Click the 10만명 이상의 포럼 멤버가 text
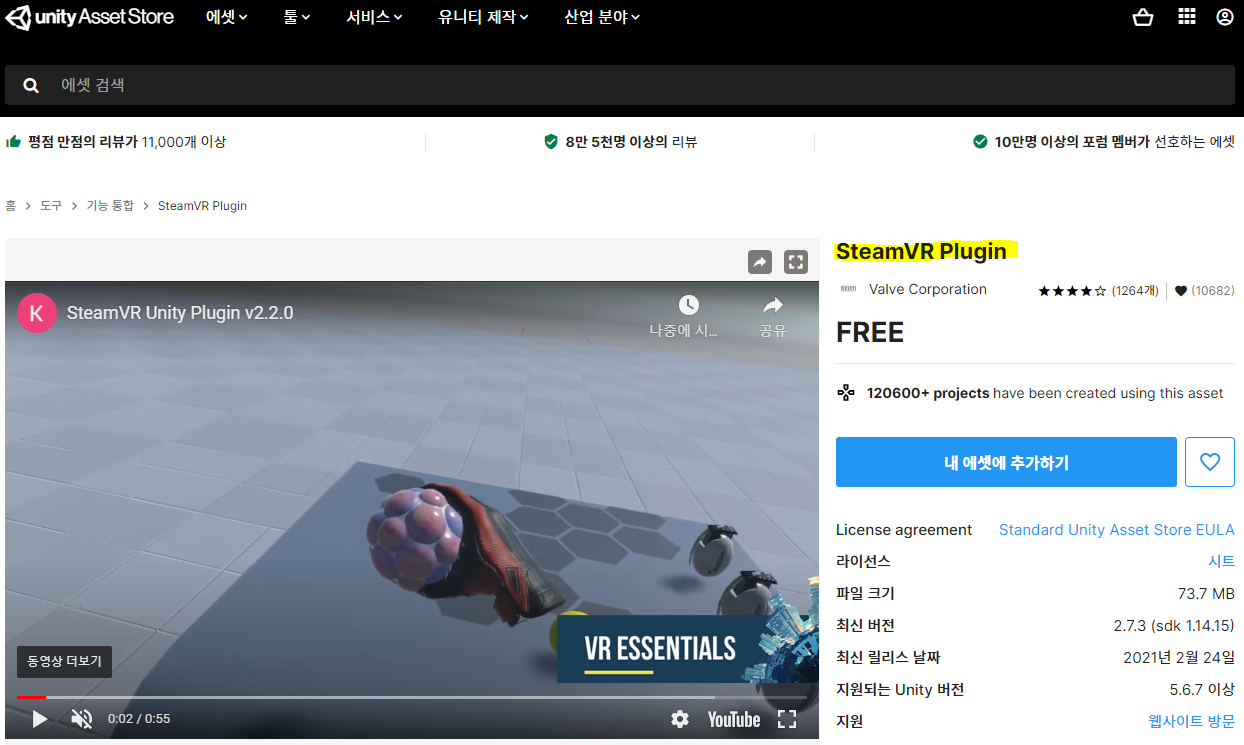The height and width of the screenshot is (745, 1244). click(x=1072, y=142)
